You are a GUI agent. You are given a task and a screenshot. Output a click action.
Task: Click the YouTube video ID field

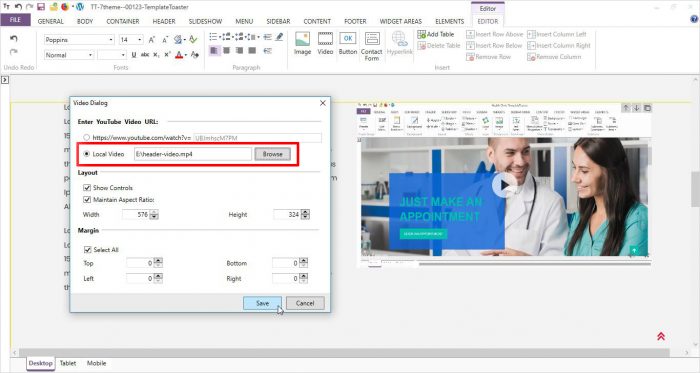pyautogui.click(x=257, y=138)
